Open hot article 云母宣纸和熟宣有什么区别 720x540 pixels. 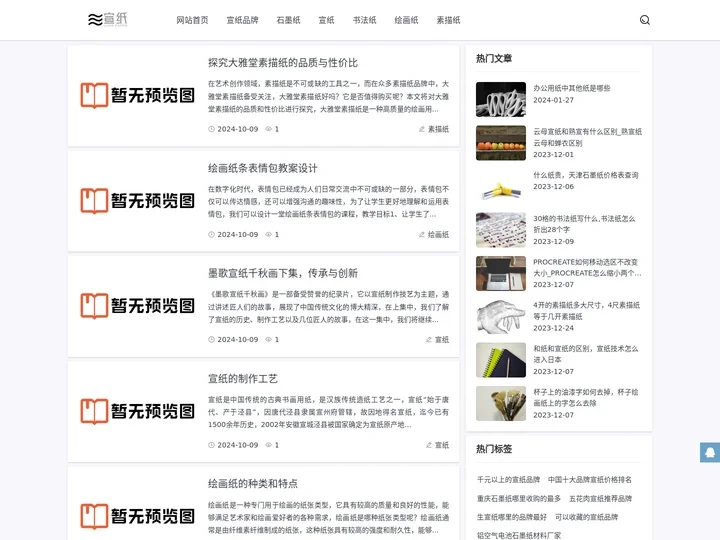[587, 137]
